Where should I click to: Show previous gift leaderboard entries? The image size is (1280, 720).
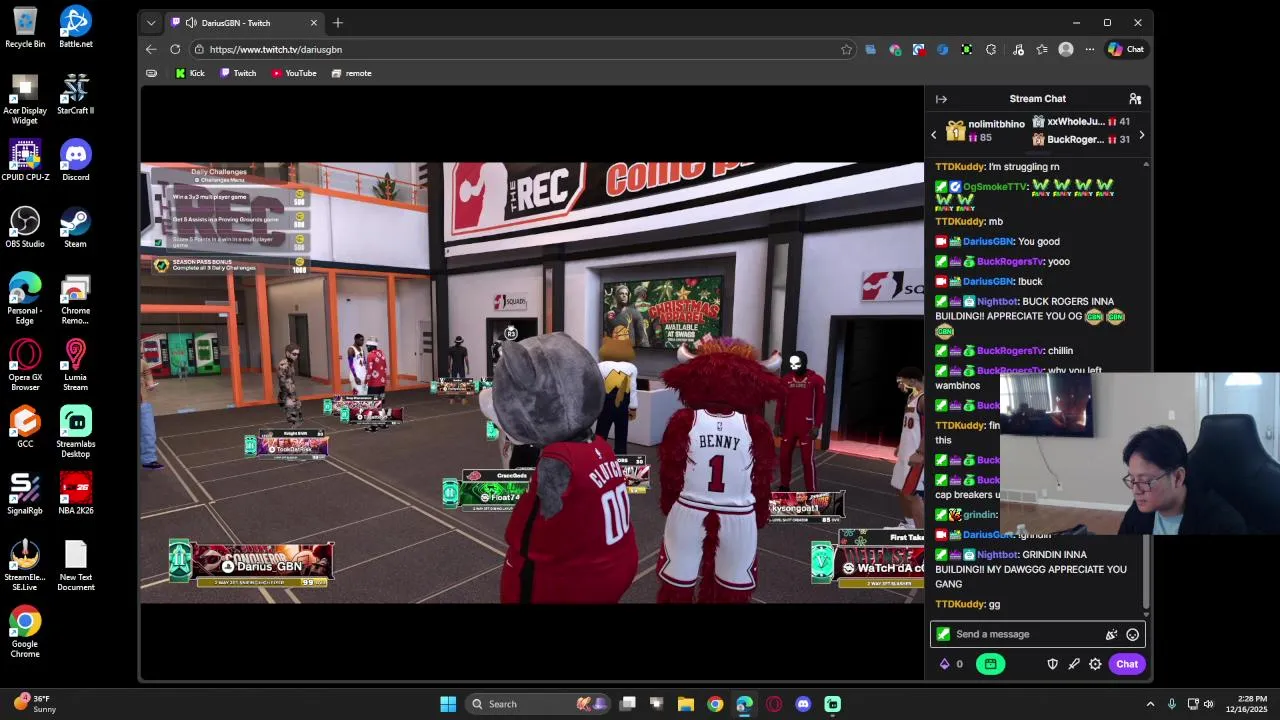point(934,134)
